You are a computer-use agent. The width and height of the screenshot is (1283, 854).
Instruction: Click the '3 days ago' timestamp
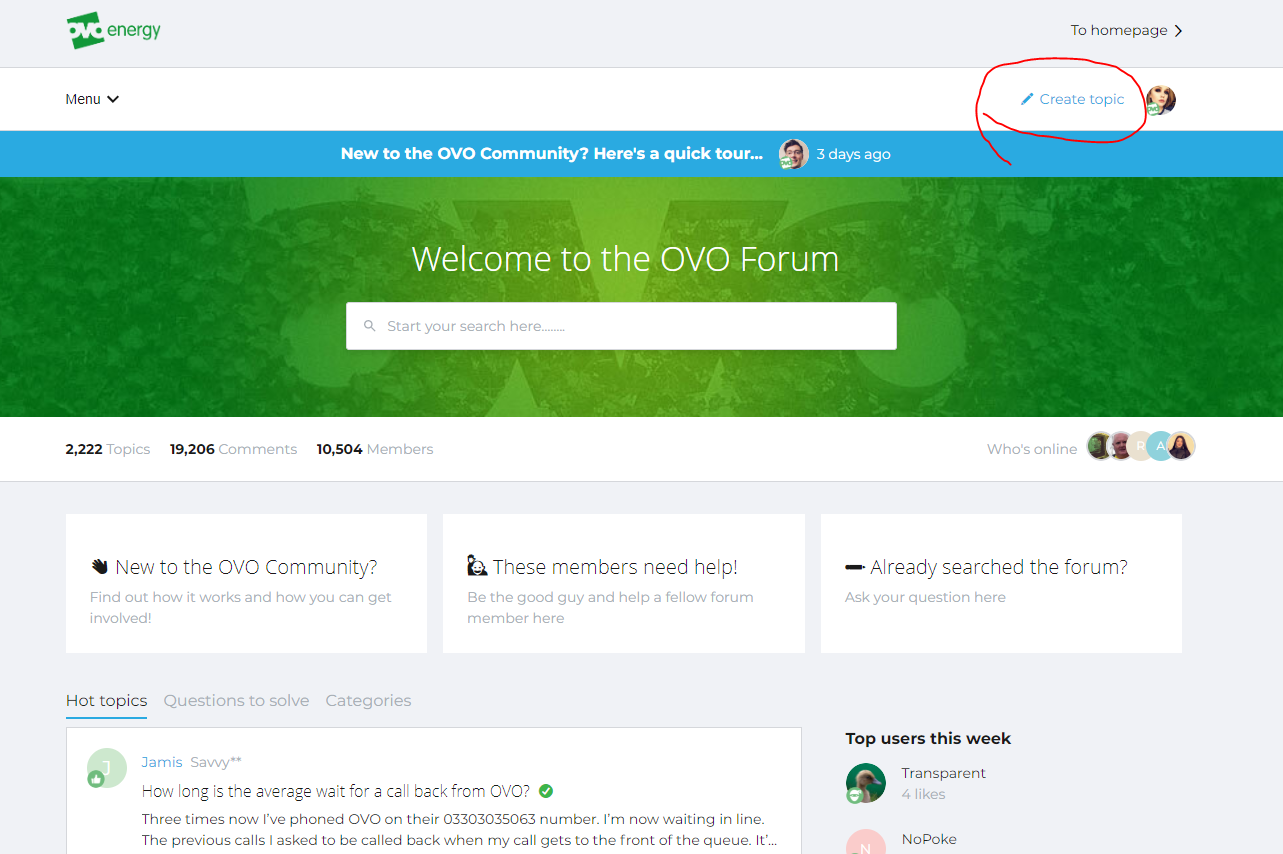(853, 154)
